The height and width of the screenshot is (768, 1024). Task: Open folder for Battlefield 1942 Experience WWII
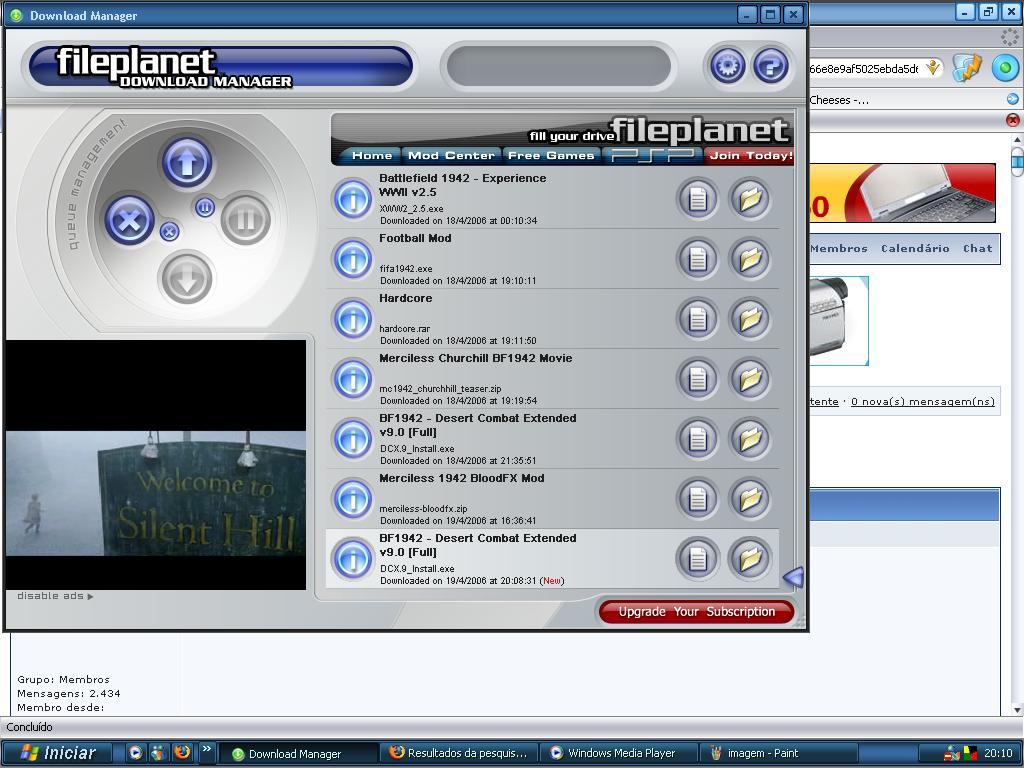(x=750, y=199)
